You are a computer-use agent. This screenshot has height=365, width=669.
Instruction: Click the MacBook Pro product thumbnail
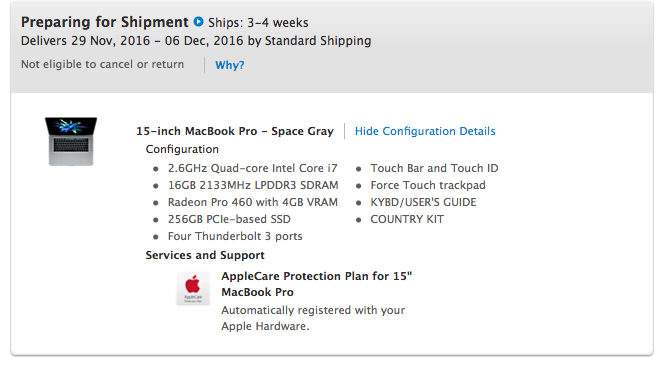(x=71, y=141)
